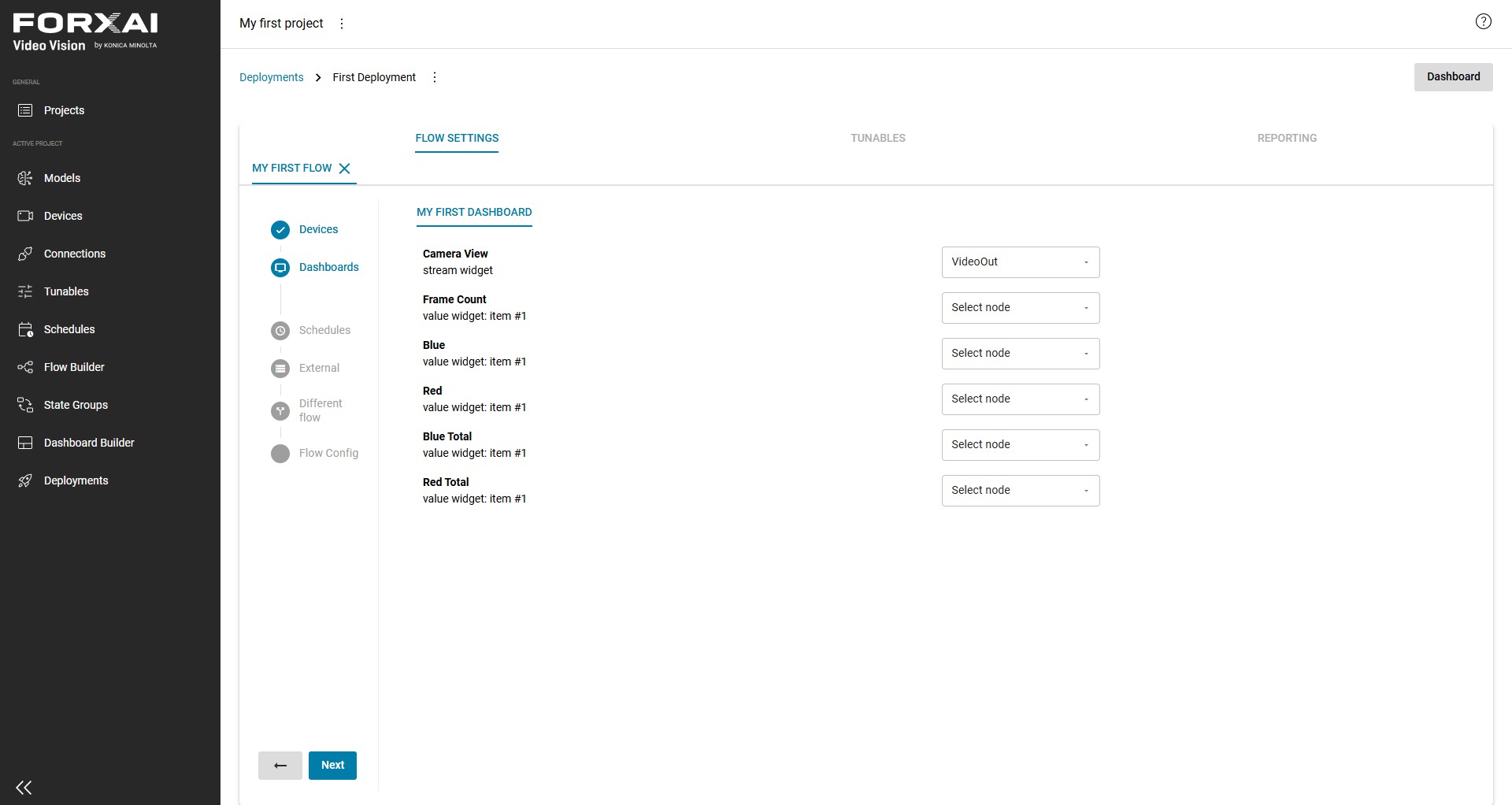Click the Dashboards step icon
Image resolution: width=1512 pixels, height=805 pixels.
[280, 268]
